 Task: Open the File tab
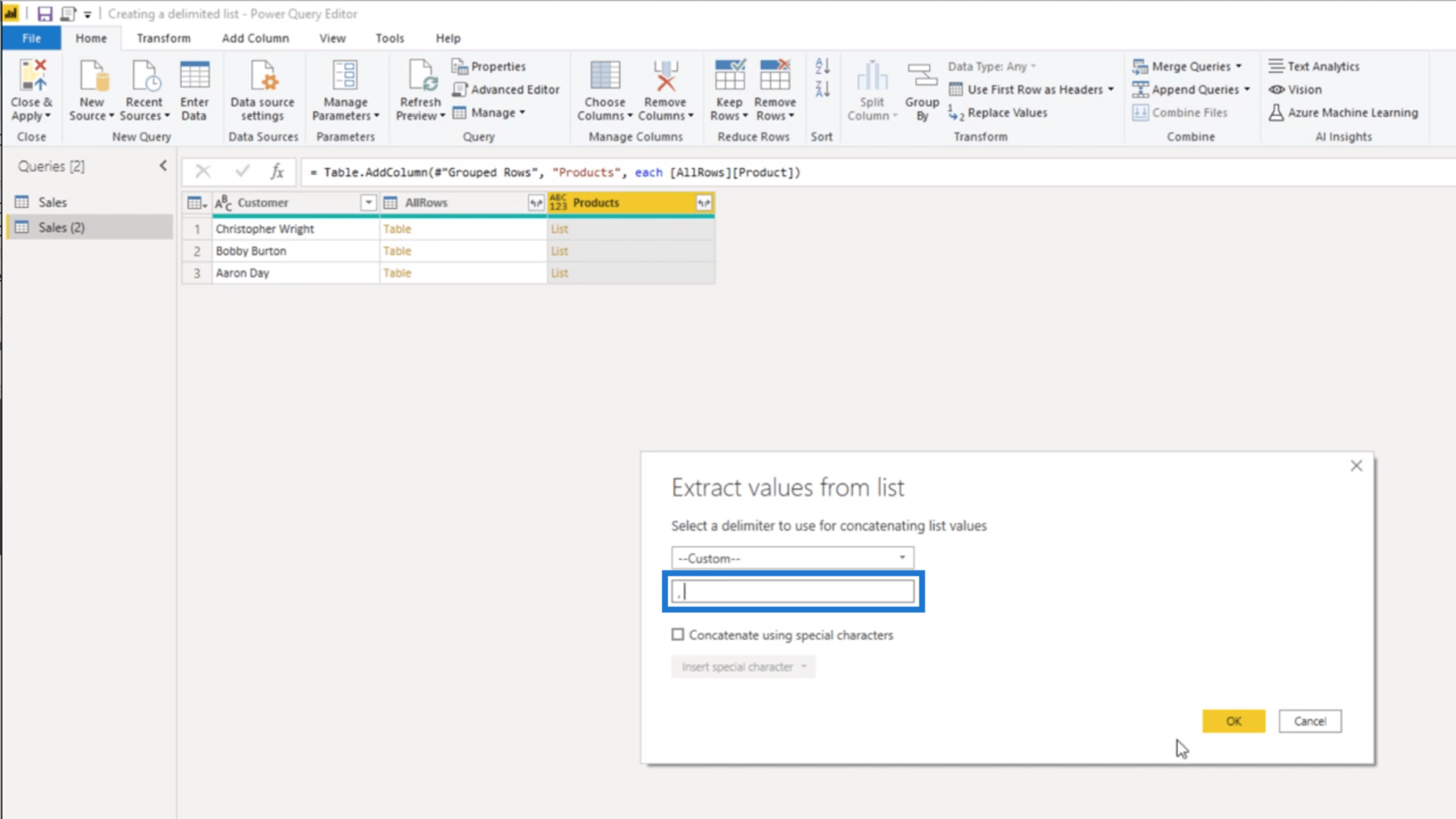[31, 38]
